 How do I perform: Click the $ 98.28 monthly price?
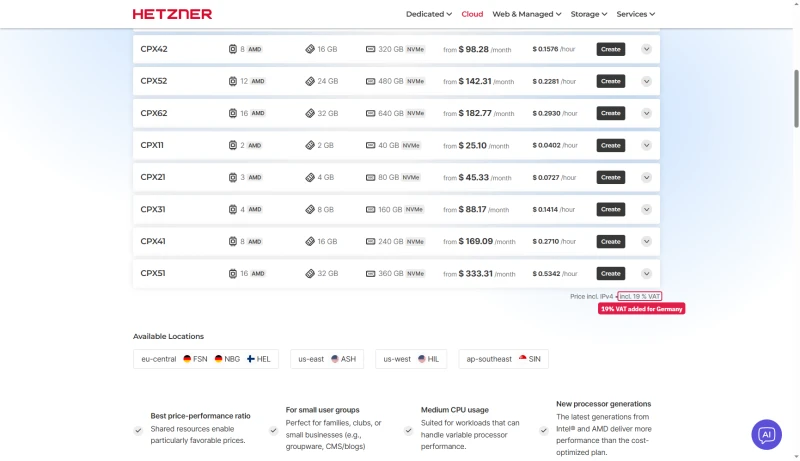pyautogui.click(x=473, y=49)
